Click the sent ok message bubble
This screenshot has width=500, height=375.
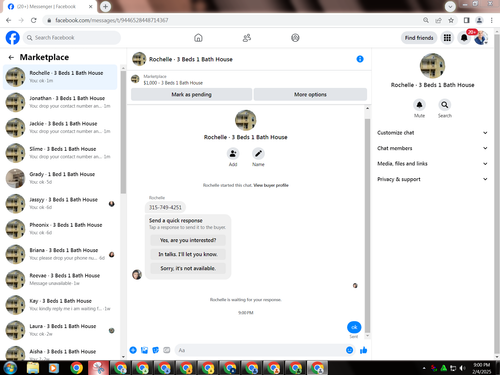(x=354, y=327)
